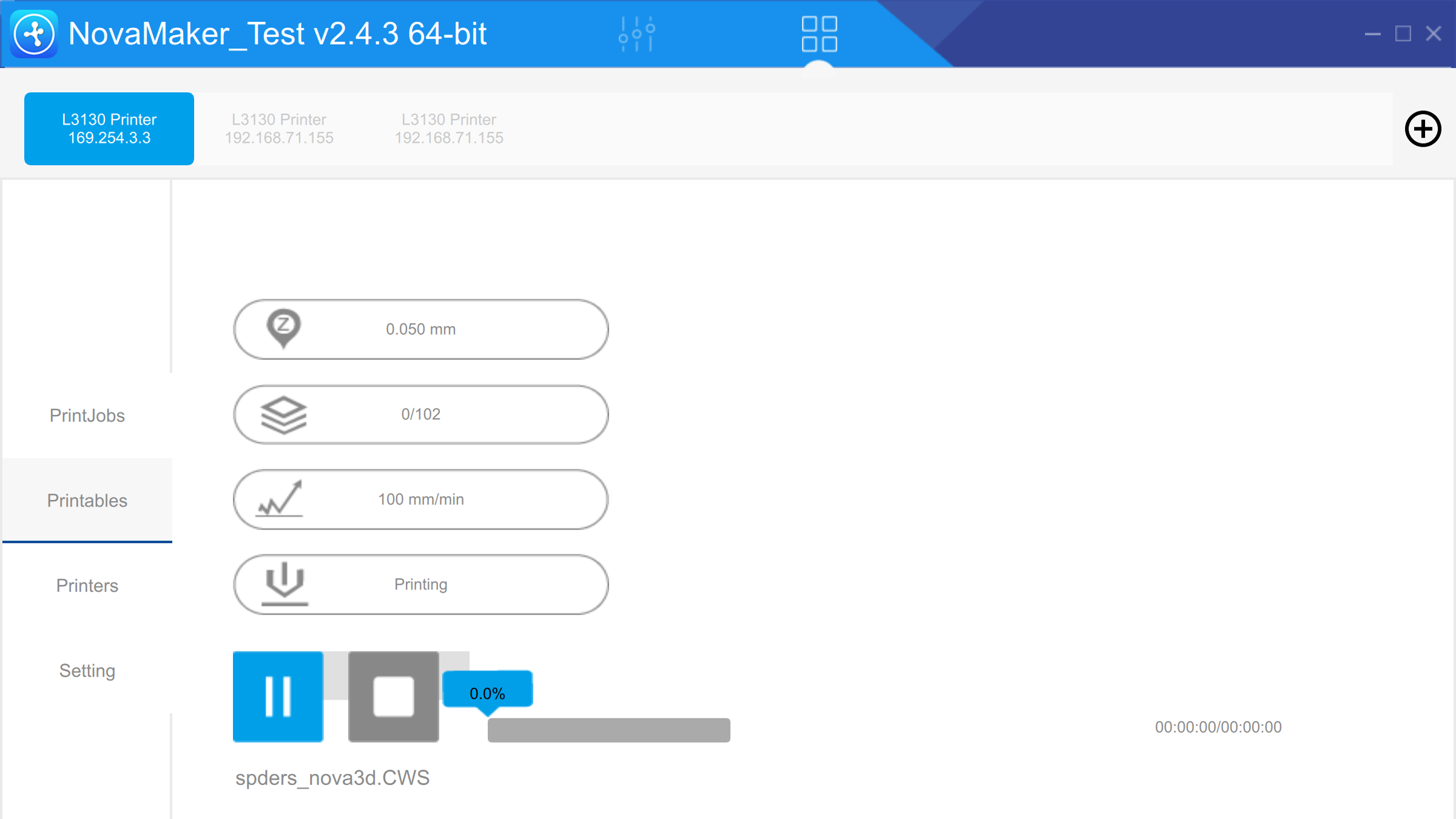Open the Setting section
Viewport: 1456px width, 819px height.
(x=87, y=670)
